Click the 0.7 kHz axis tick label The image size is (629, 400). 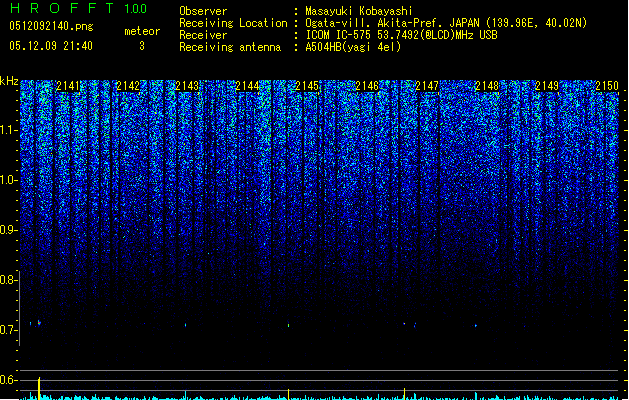click(8, 330)
